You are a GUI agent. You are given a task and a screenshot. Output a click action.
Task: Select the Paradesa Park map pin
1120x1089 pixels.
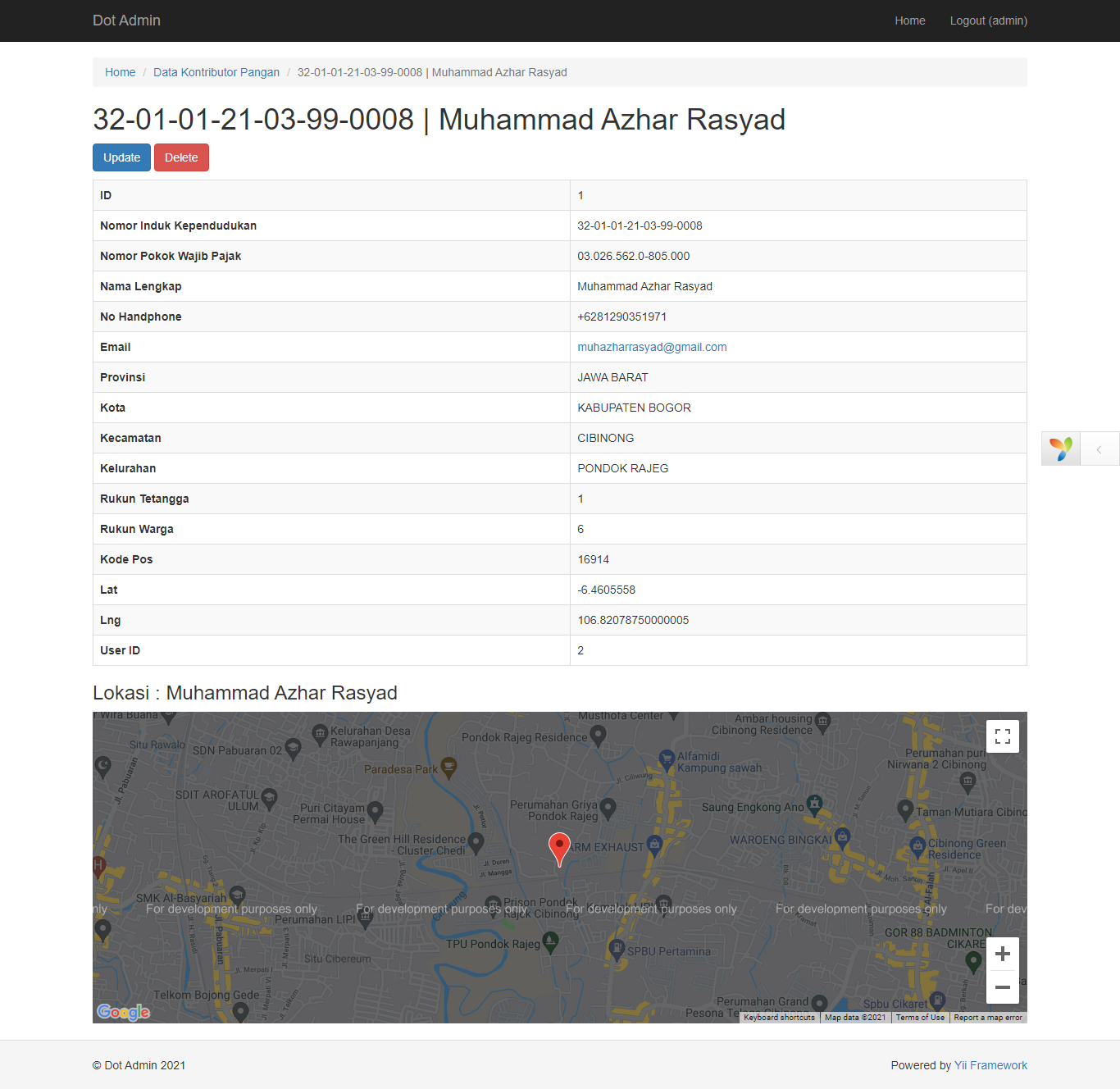tap(448, 768)
